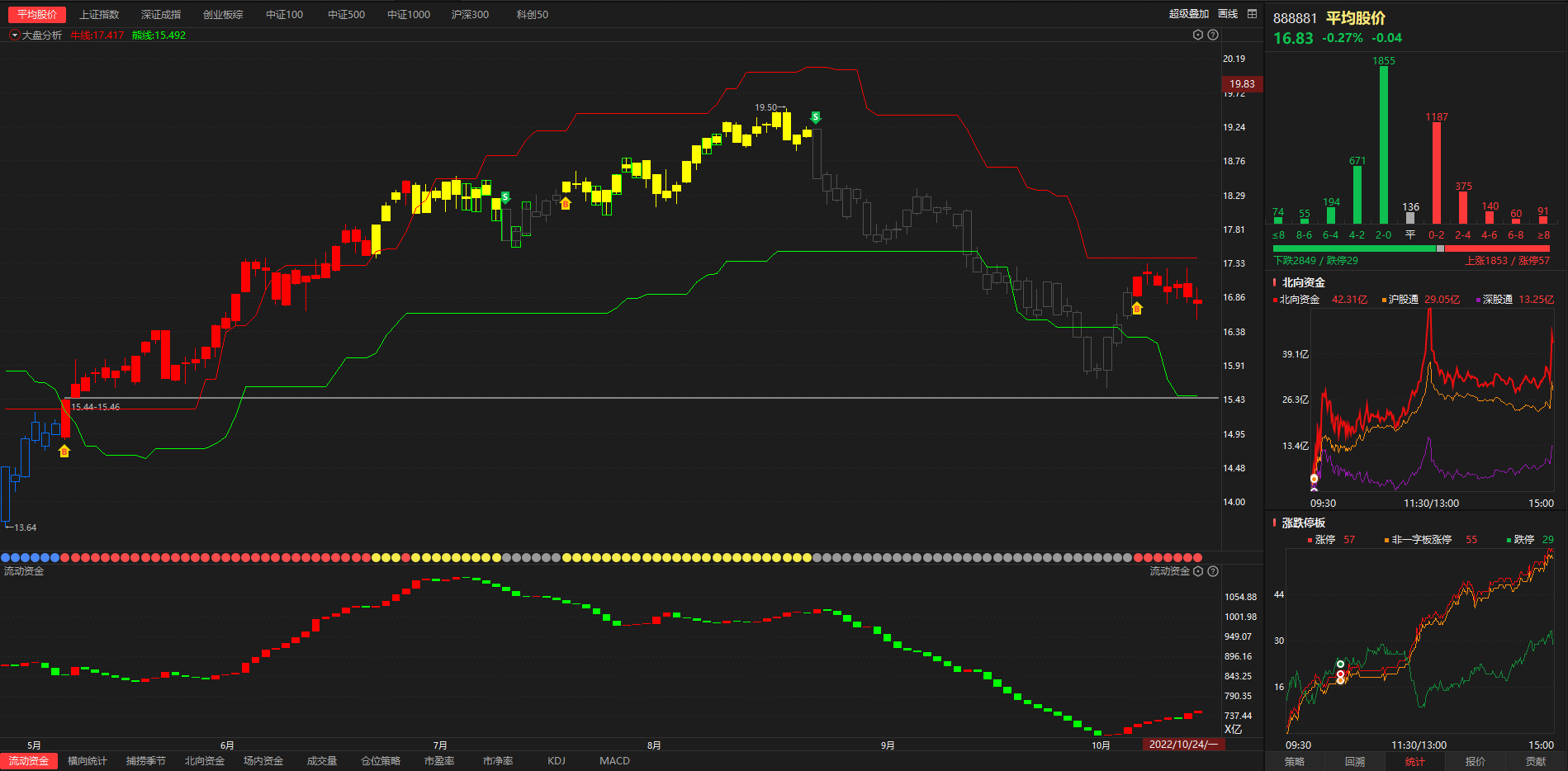This screenshot has width=1568, height=771.
Task: Select 横向统计 indicator tab
Action: [x=88, y=761]
